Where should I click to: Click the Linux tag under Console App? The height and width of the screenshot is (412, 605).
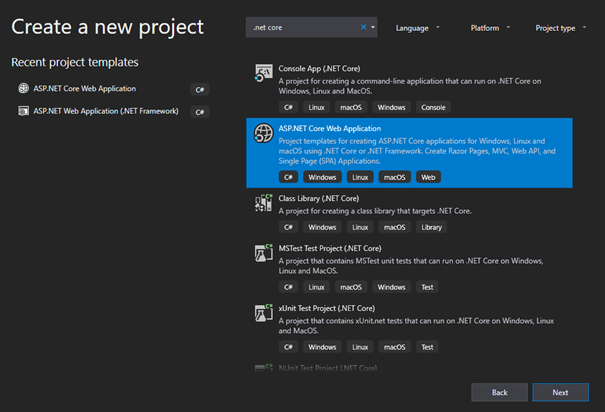click(316, 107)
